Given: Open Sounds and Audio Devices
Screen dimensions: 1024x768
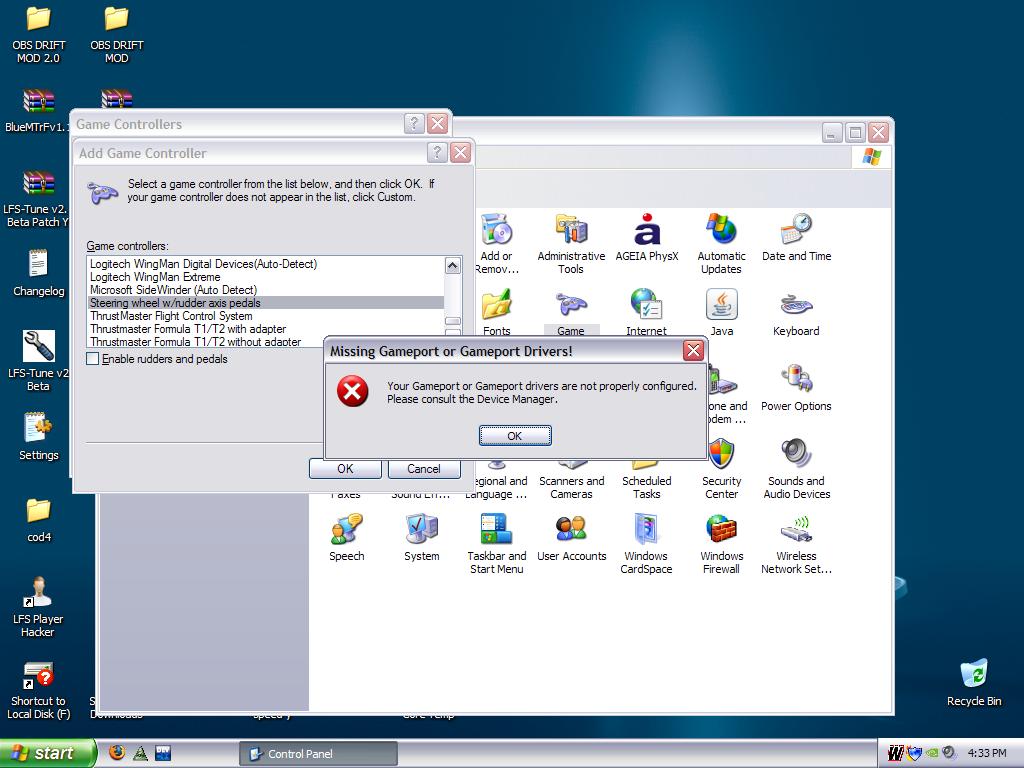Looking at the screenshot, I should click(x=796, y=469).
